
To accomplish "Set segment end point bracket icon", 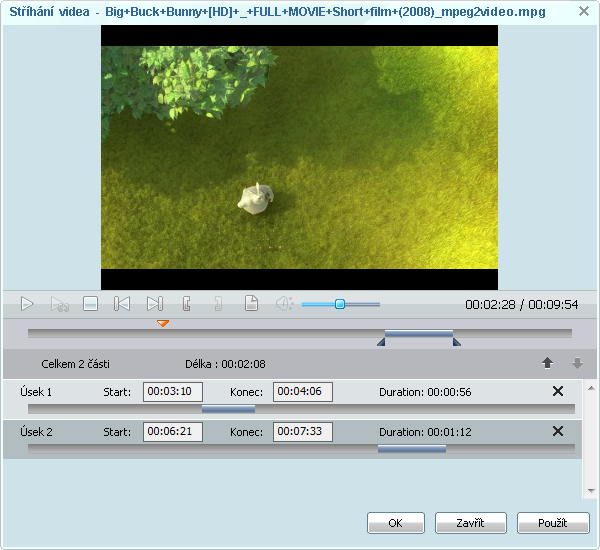I will [x=218, y=304].
